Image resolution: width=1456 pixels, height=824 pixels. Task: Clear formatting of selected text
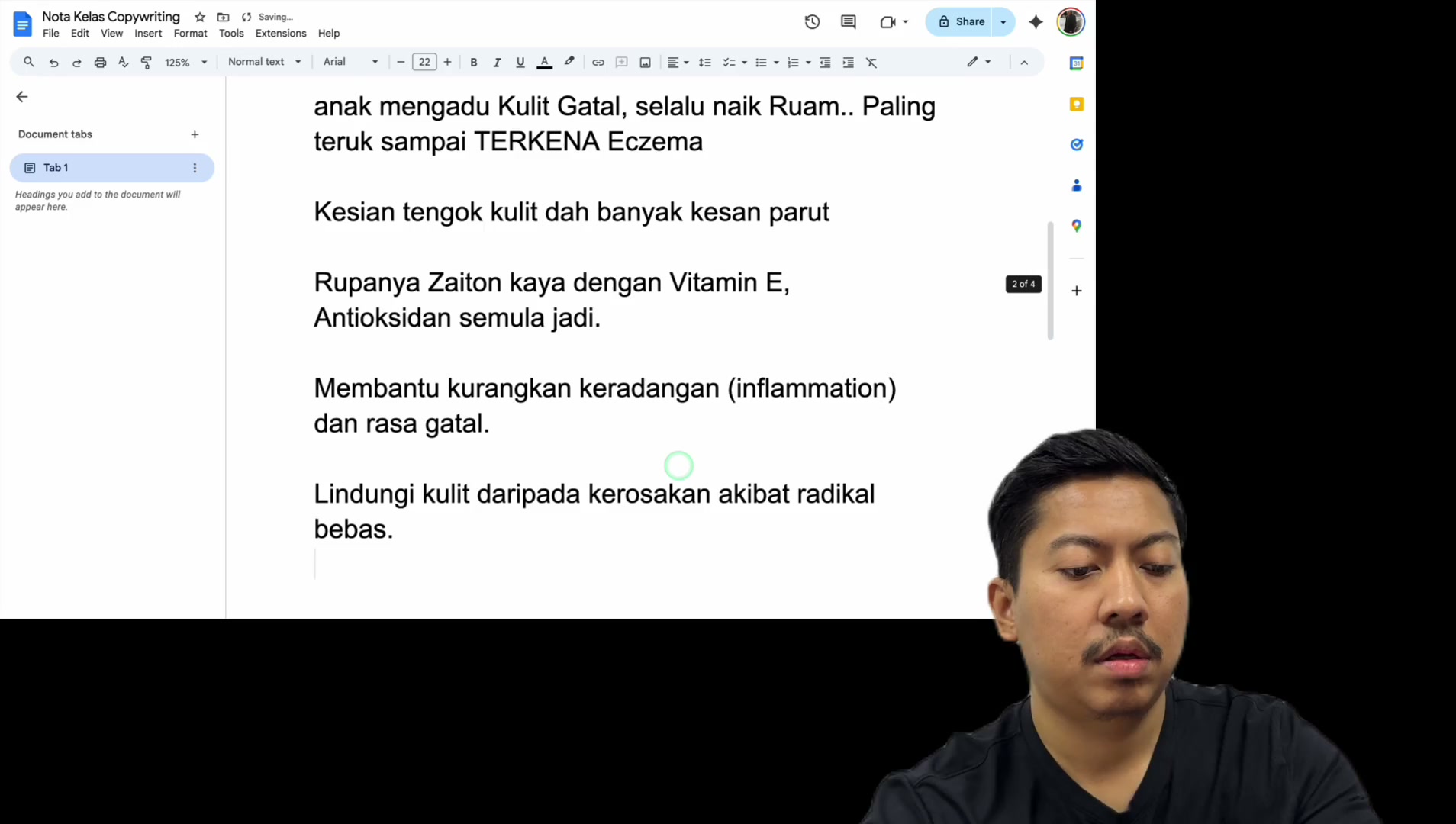coord(871,63)
